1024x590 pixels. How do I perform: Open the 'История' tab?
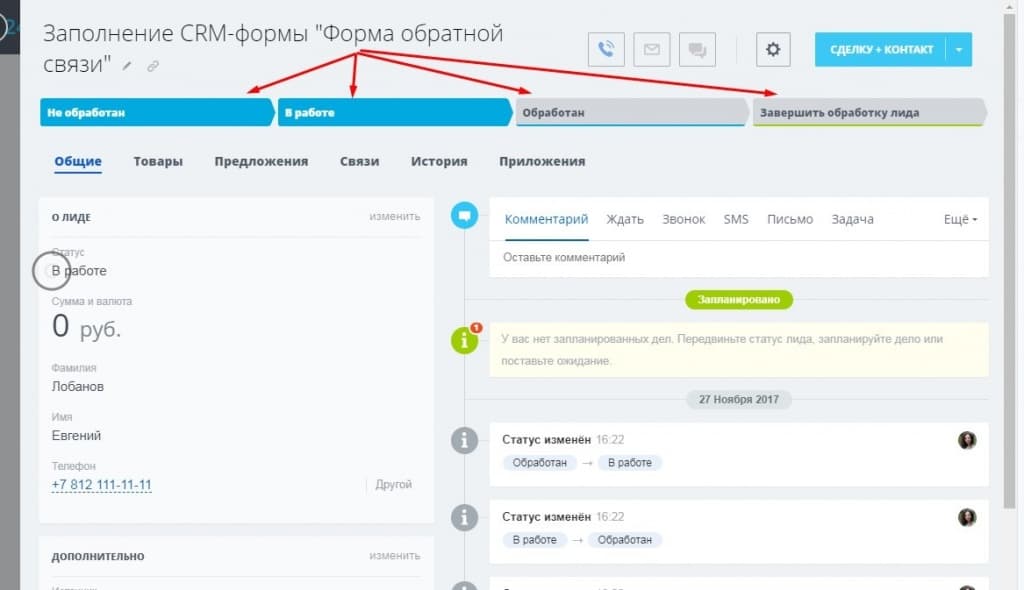coord(438,161)
